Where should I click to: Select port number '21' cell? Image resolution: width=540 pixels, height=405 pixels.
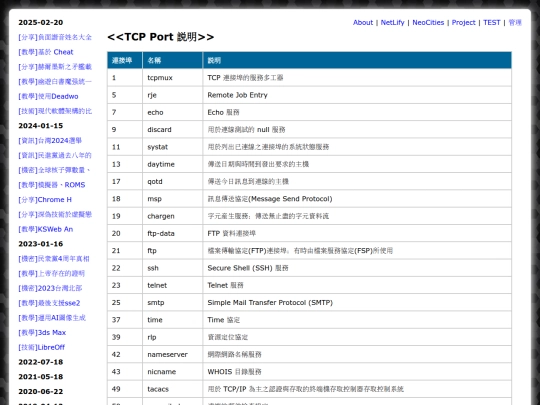click(x=125, y=251)
